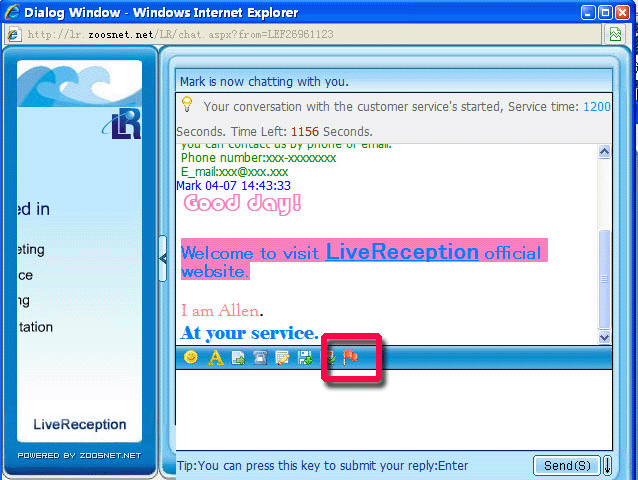Viewport: 638px width, 480px height.
Task: Click 'Phone number:xxx-xxxxxxxx' line
Action: (258, 158)
